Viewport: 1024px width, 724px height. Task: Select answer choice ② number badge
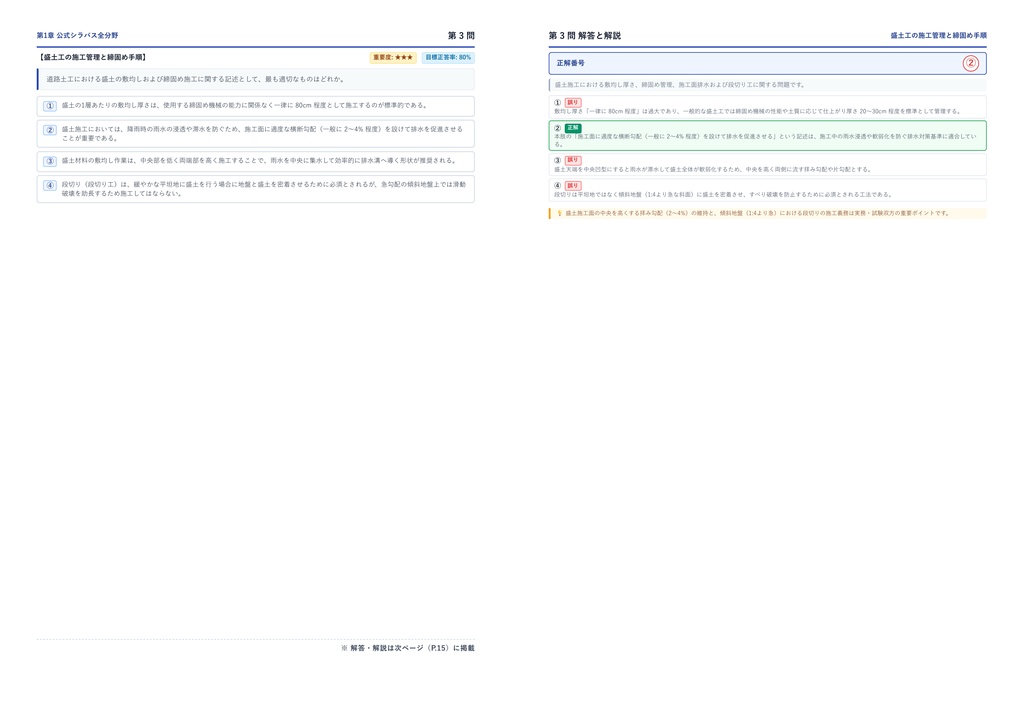coord(50,130)
